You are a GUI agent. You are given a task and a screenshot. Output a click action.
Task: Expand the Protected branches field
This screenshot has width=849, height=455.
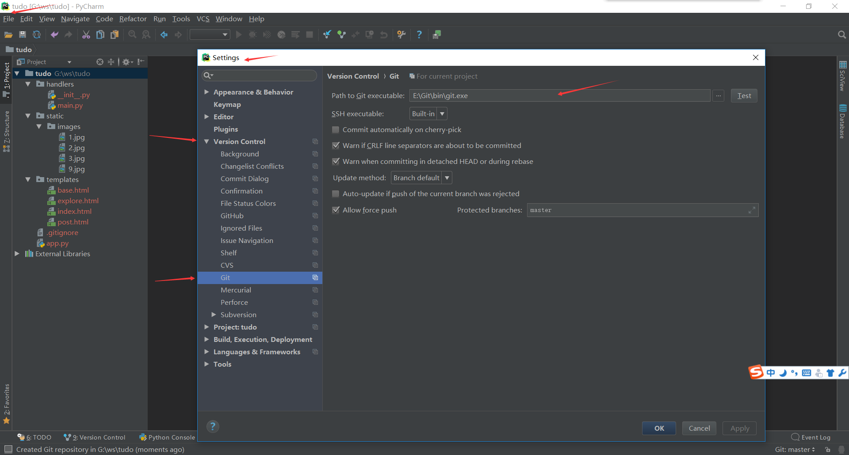pos(752,210)
